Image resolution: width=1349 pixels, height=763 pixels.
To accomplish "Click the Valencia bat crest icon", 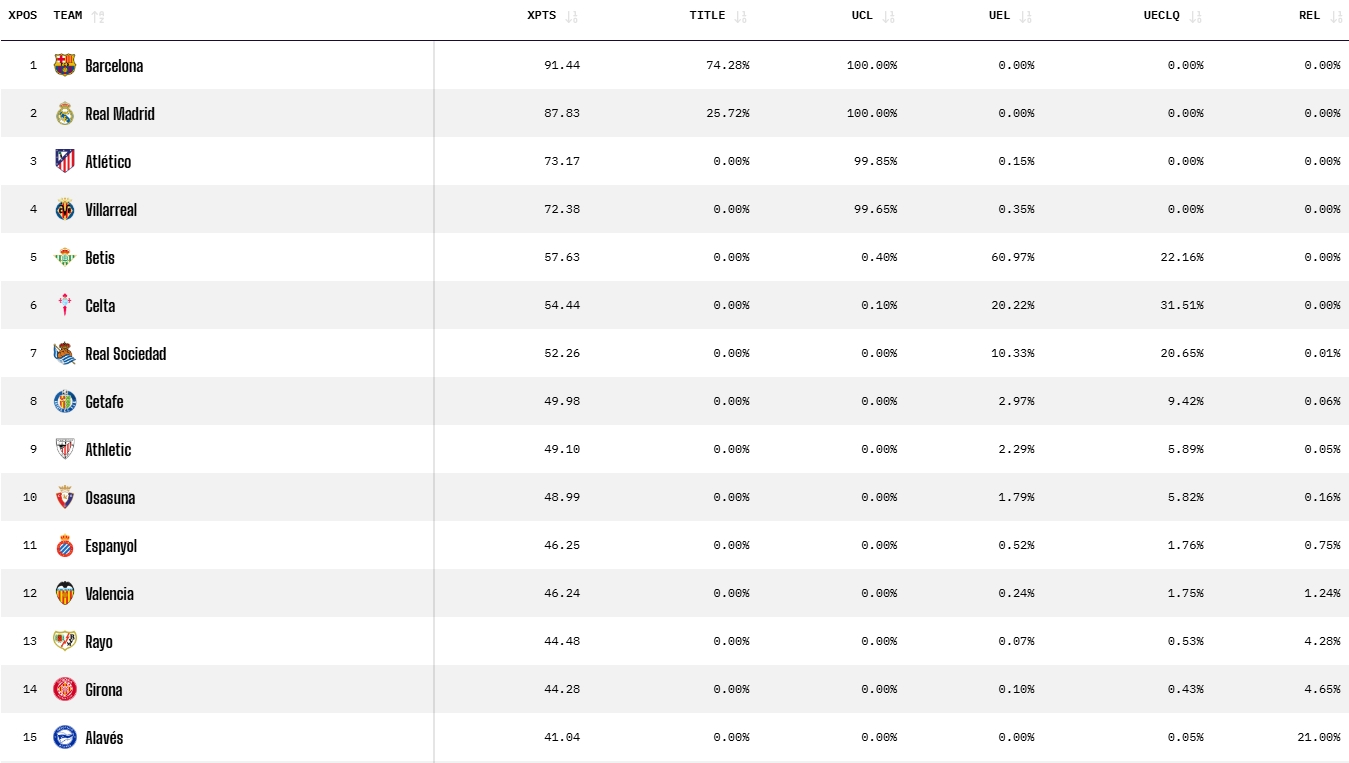I will click(x=65, y=593).
